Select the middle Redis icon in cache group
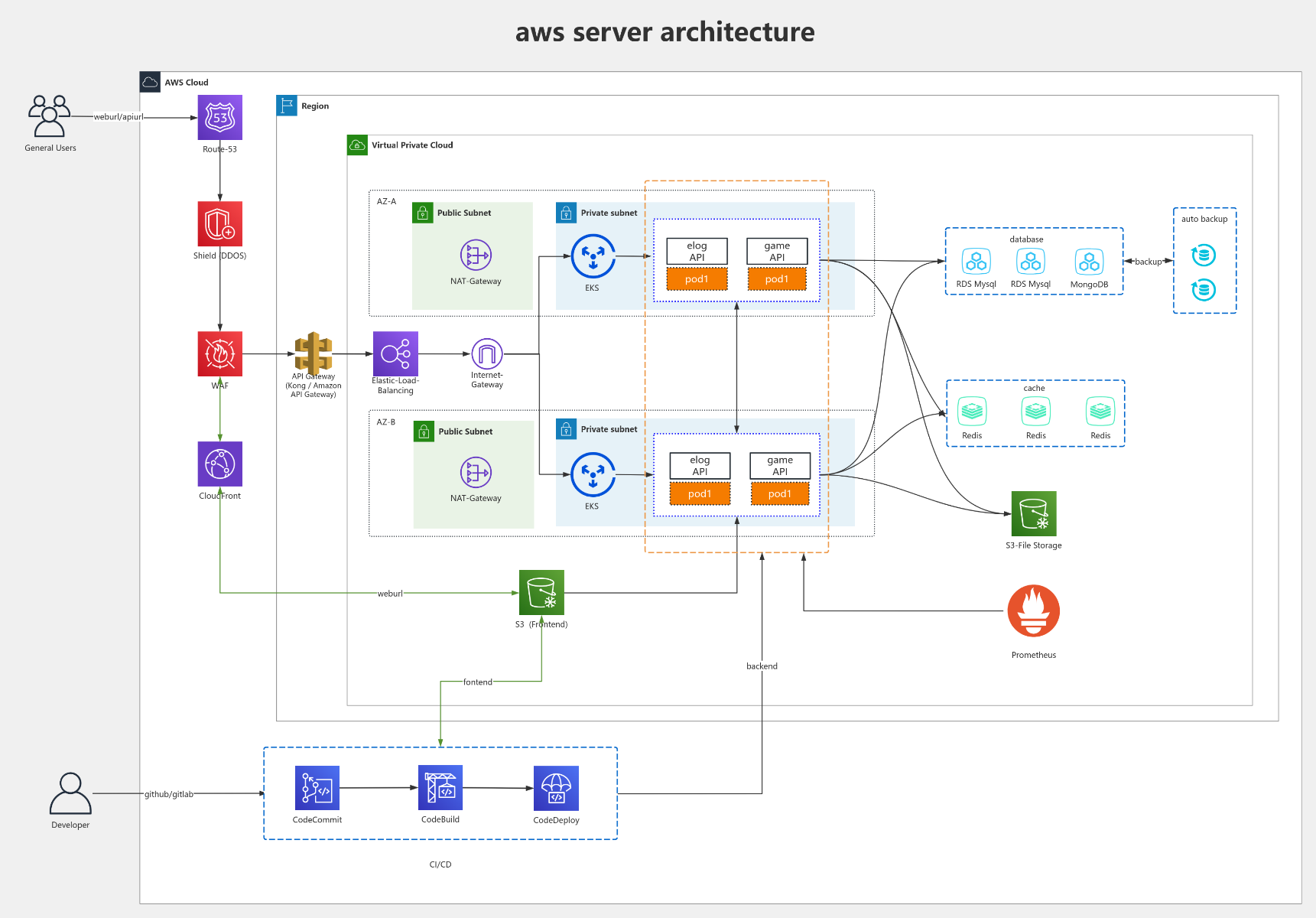1316x918 pixels. 1035,411
